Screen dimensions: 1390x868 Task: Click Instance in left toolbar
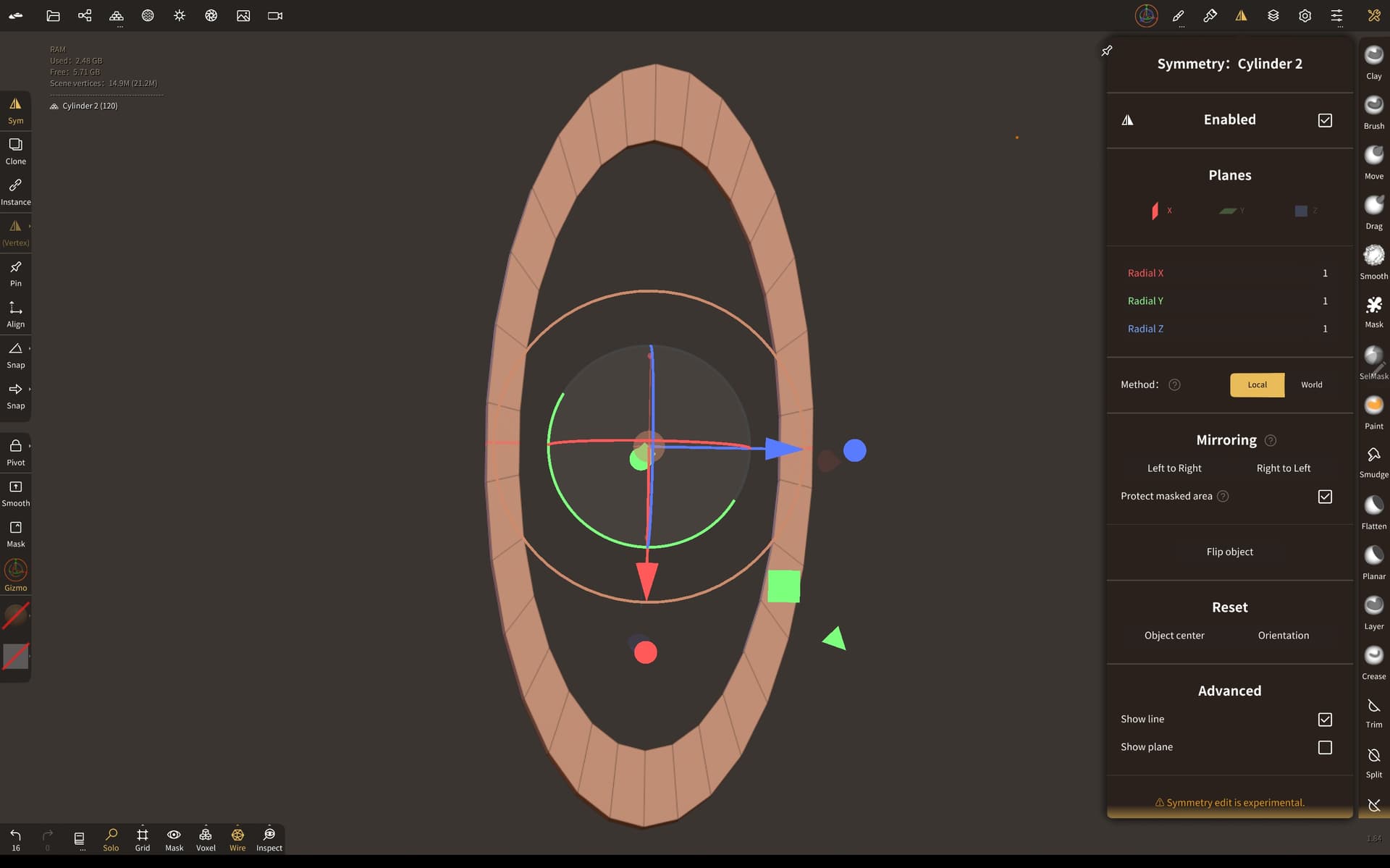pyautogui.click(x=16, y=192)
